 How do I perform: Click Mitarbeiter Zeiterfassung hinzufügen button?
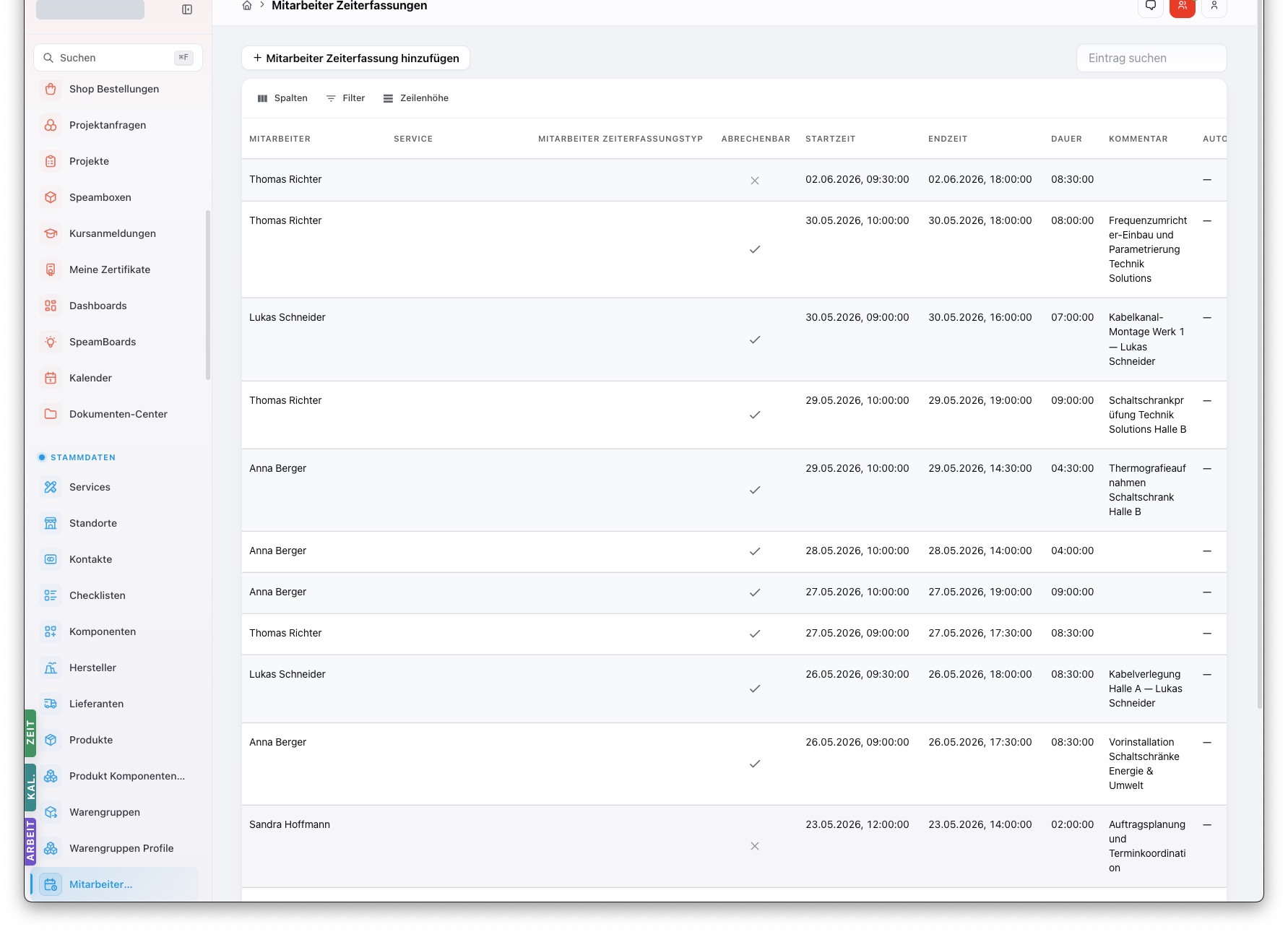[355, 58]
